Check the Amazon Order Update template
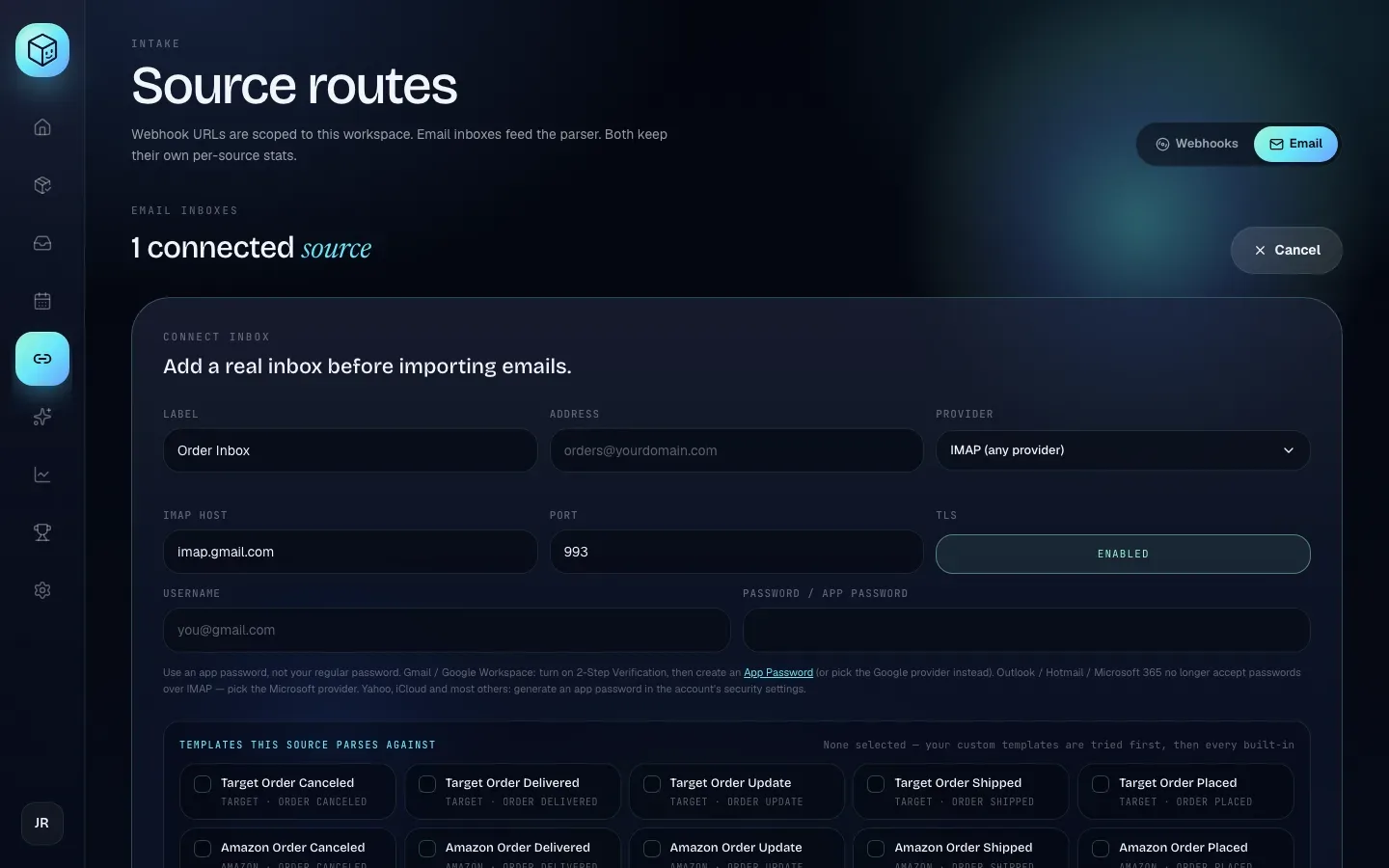The width and height of the screenshot is (1389, 868). pyautogui.click(x=652, y=849)
